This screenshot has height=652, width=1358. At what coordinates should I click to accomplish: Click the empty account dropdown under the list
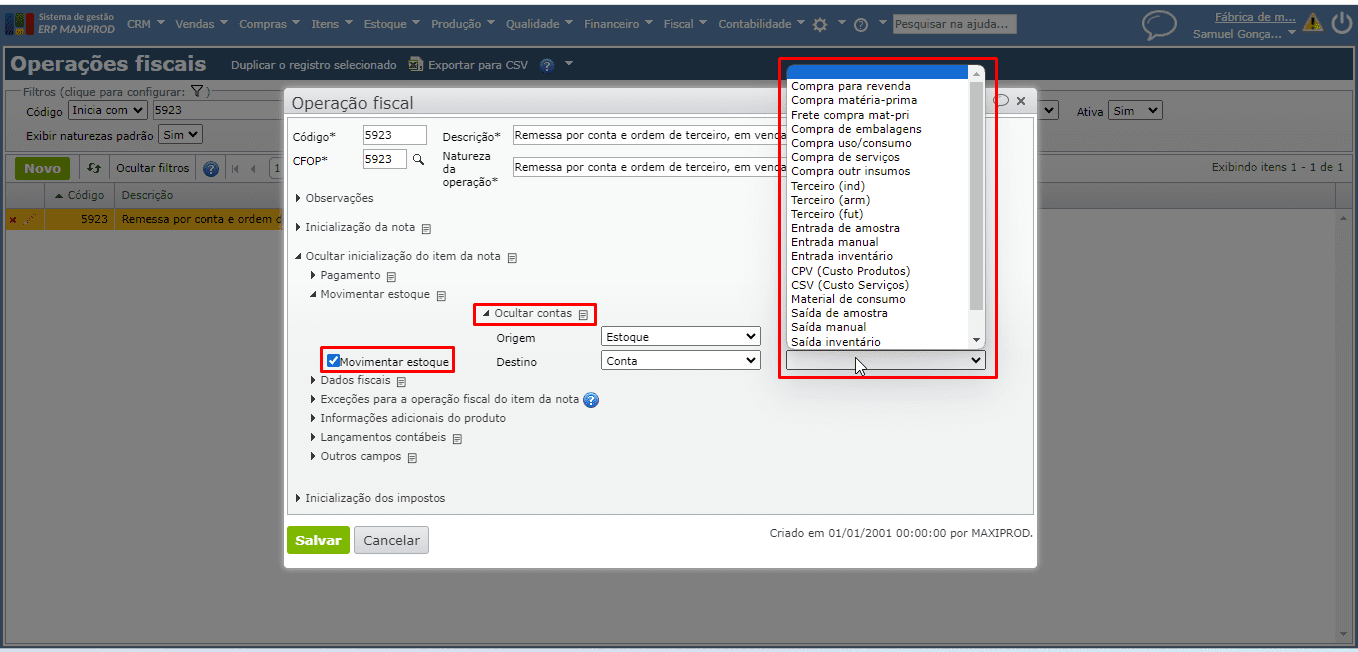coord(886,361)
